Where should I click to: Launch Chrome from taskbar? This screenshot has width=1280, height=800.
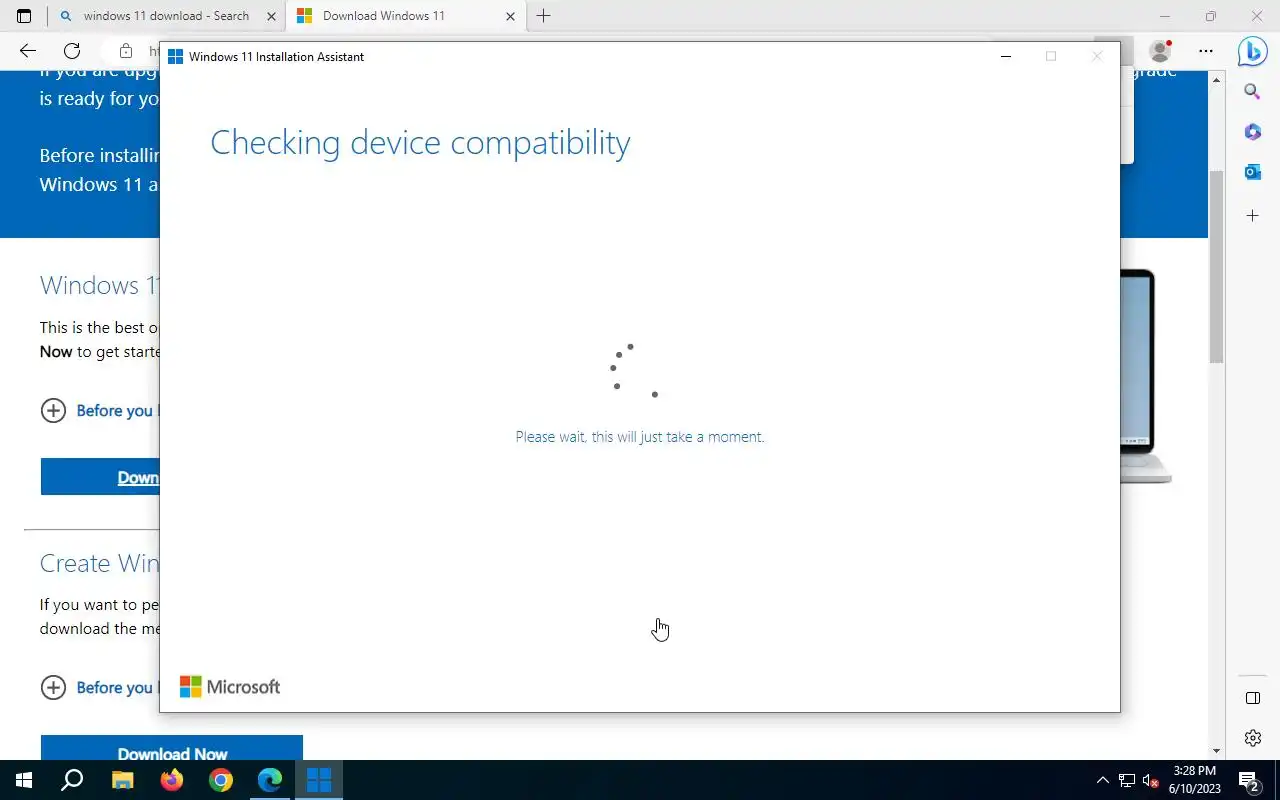pyautogui.click(x=221, y=780)
